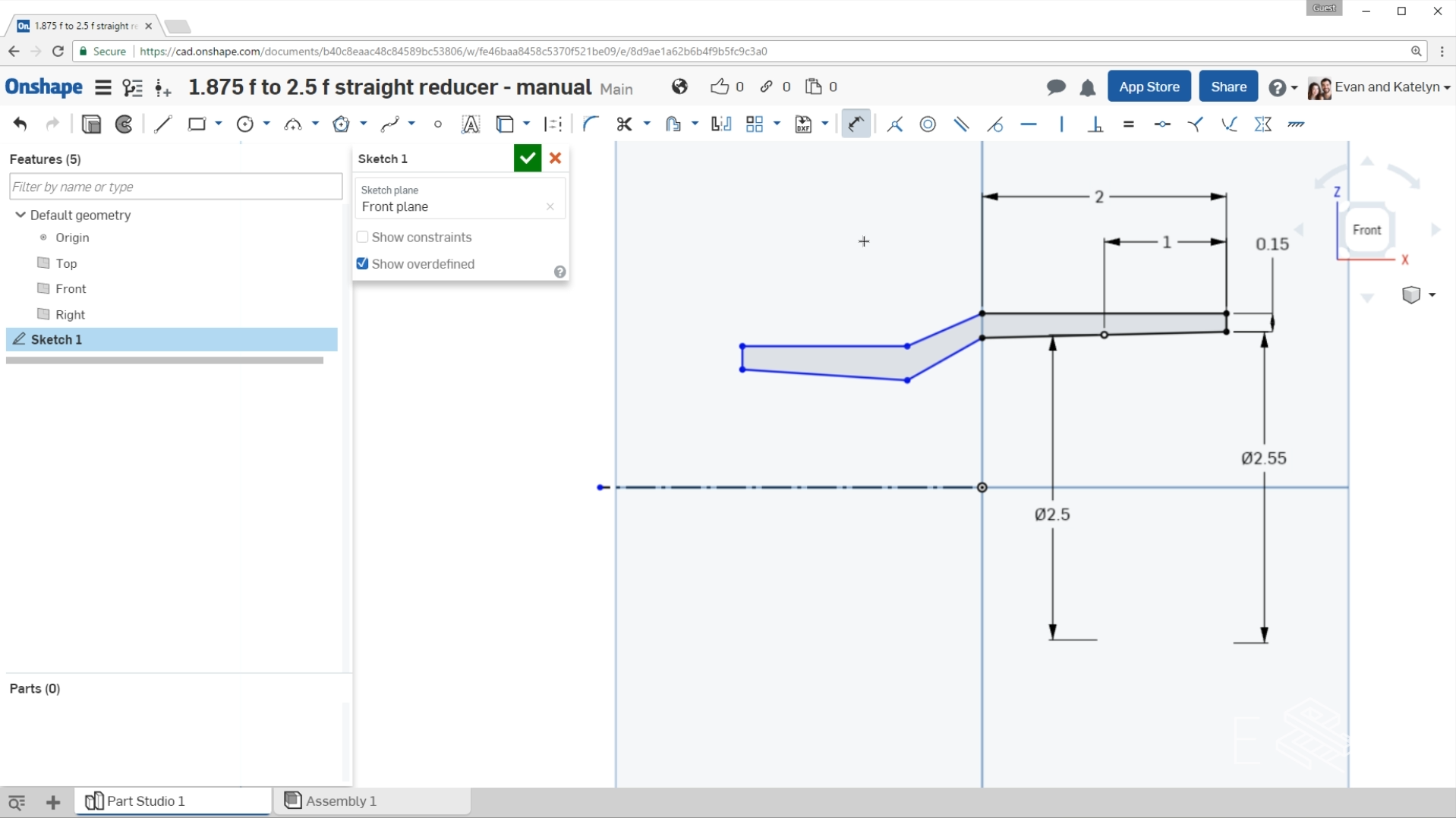Select the Import DXF tool
The width and height of the screenshot is (1456, 818).
tap(803, 124)
